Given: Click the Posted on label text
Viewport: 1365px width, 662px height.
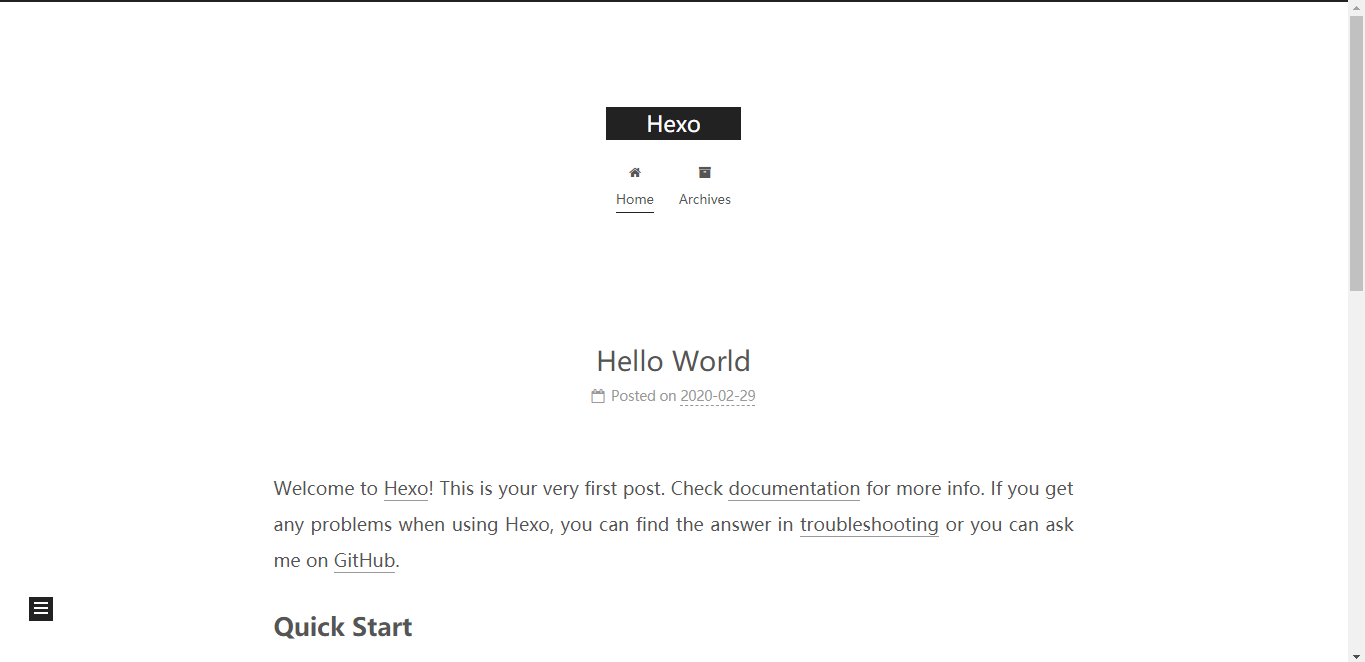Looking at the screenshot, I should pos(644,396).
